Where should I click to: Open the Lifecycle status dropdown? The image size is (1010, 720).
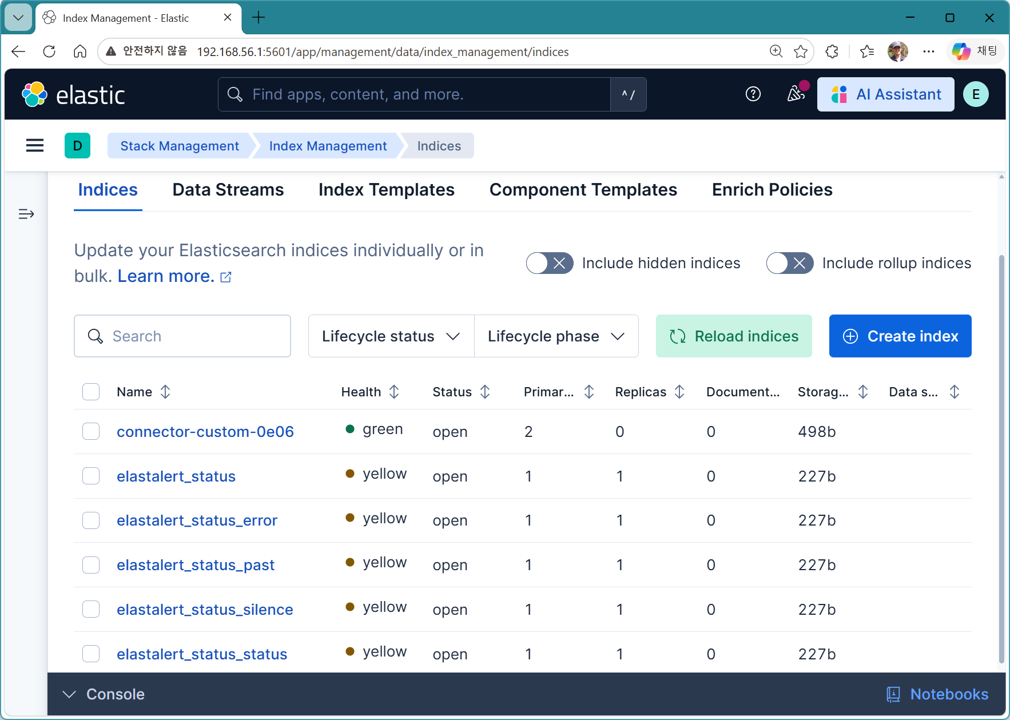390,336
